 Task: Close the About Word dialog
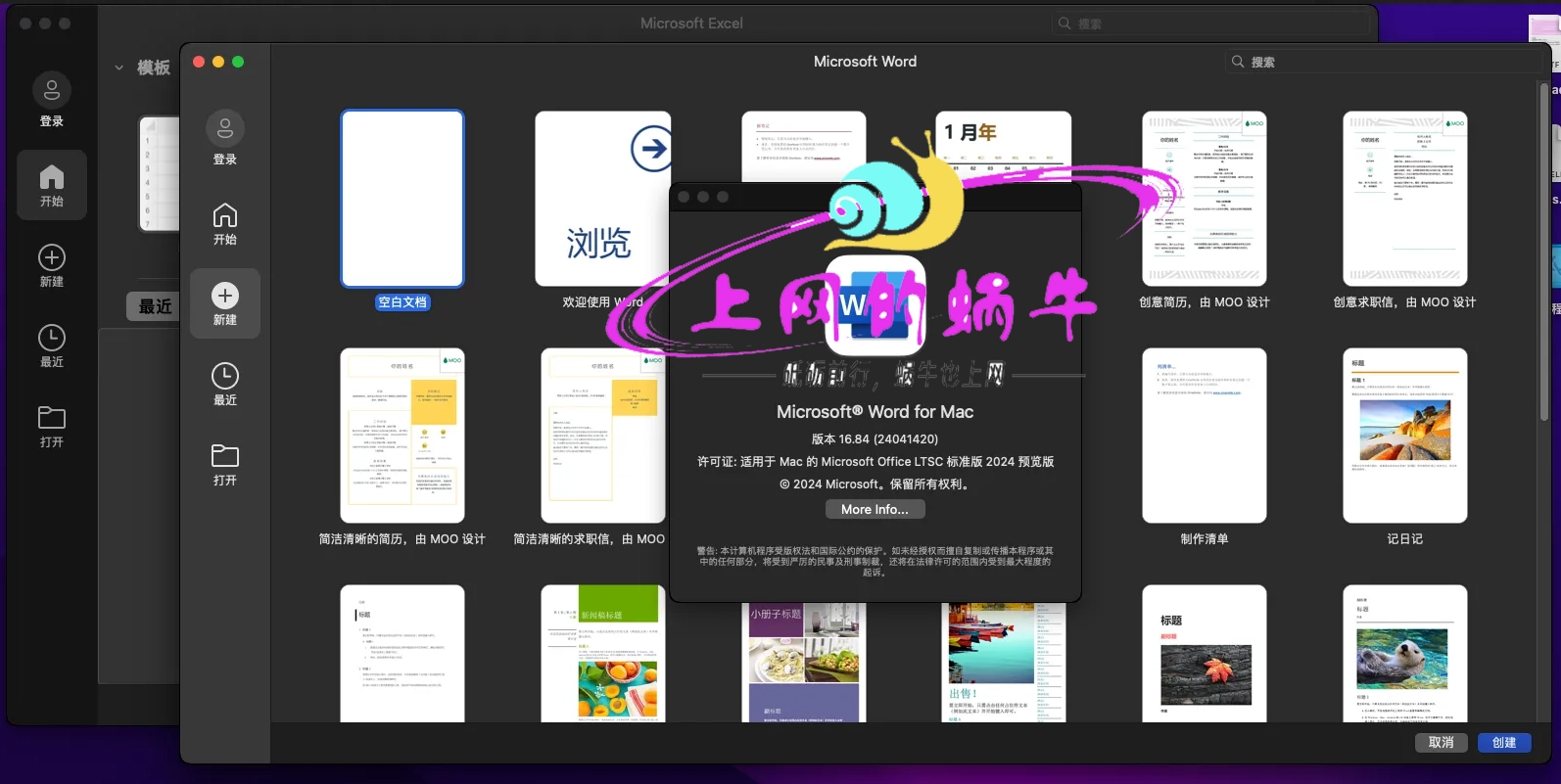[x=684, y=197]
